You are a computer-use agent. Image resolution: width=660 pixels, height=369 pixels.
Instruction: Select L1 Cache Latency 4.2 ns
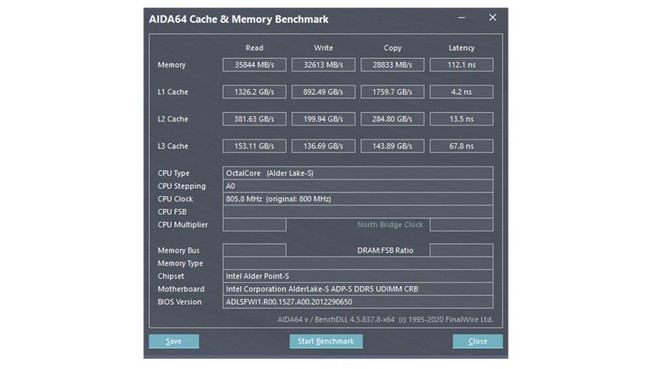point(461,92)
